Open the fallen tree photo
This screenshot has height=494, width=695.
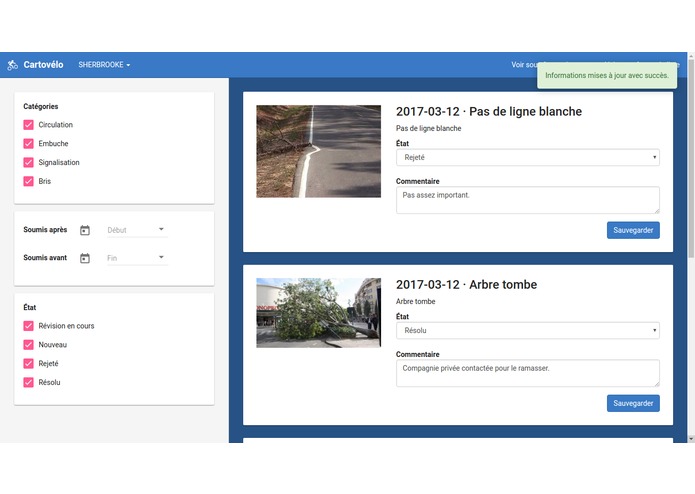click(x=318, y=313)
